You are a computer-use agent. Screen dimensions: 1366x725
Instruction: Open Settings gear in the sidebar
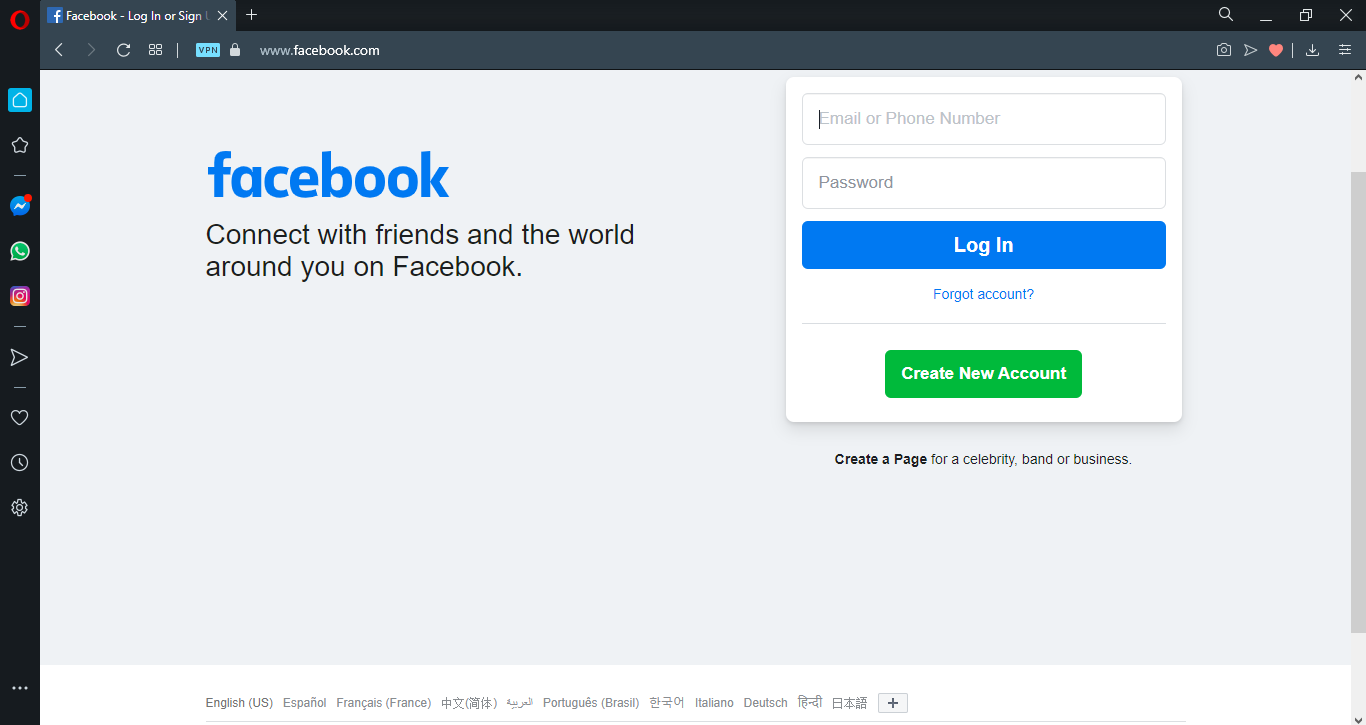[x=19, y=508]
